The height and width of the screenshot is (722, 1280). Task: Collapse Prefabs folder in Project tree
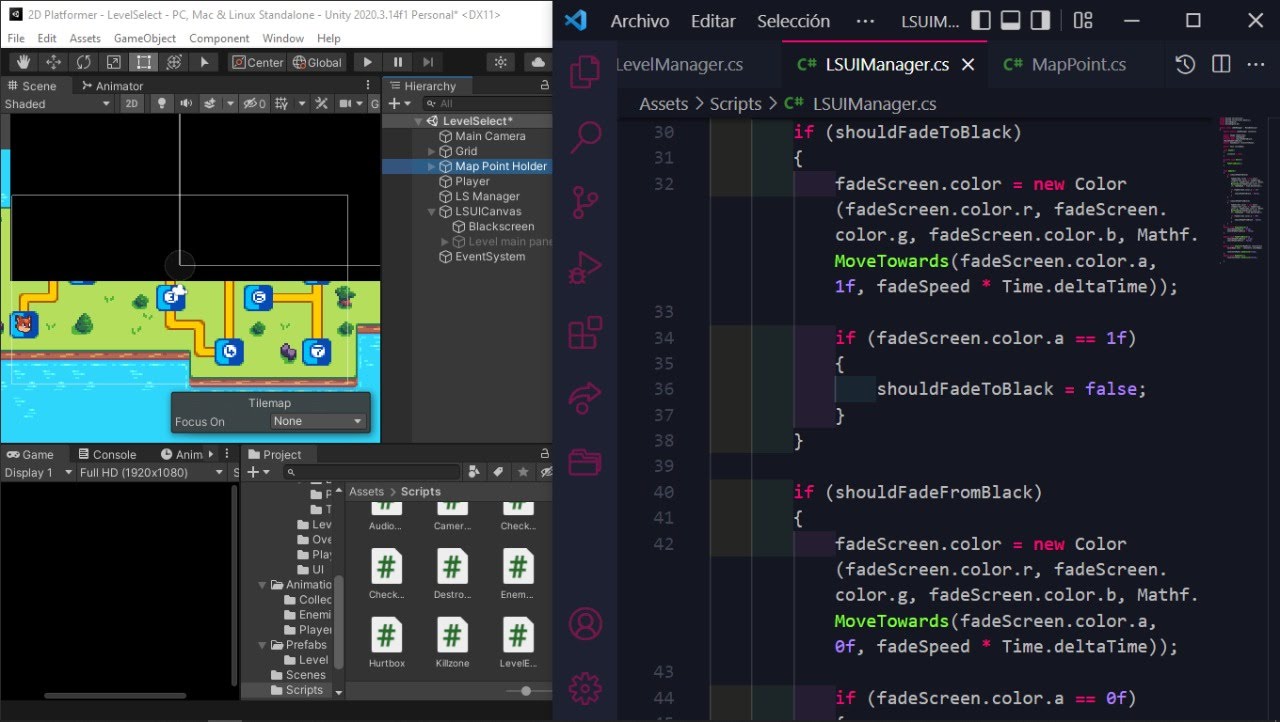pos(262,645)
